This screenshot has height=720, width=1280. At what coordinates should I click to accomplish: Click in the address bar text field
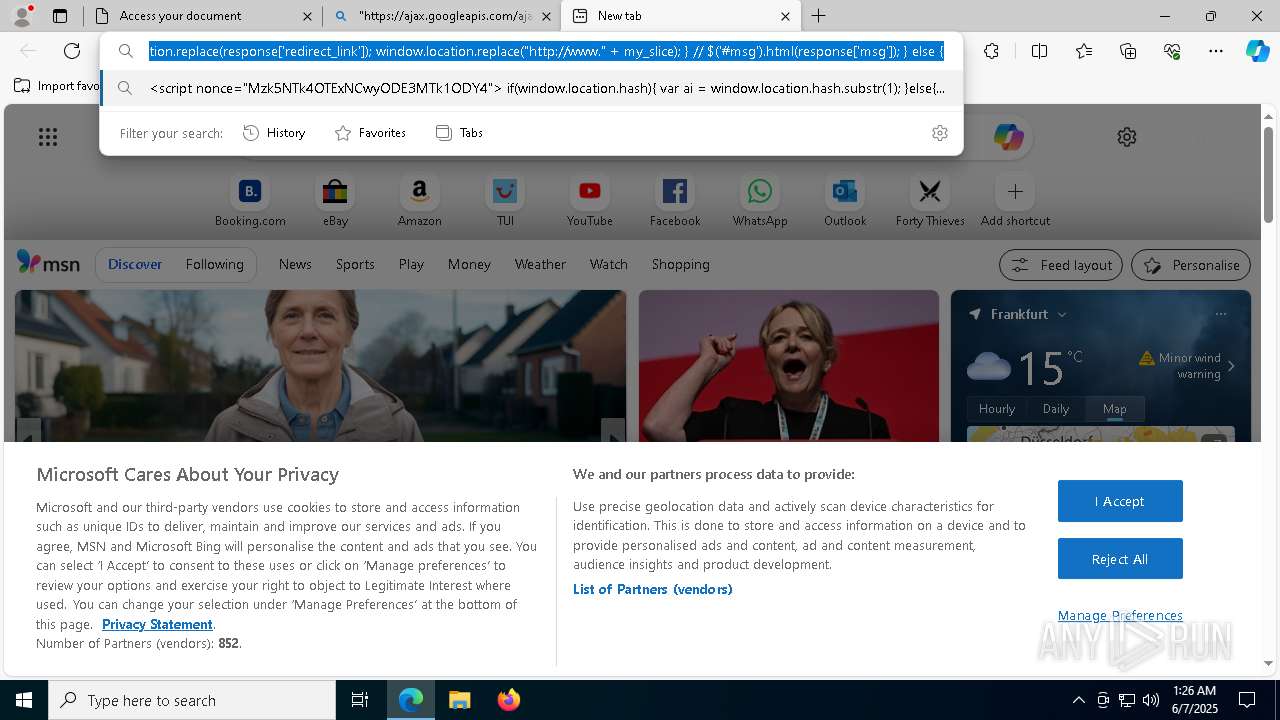[x=547, y=51]
